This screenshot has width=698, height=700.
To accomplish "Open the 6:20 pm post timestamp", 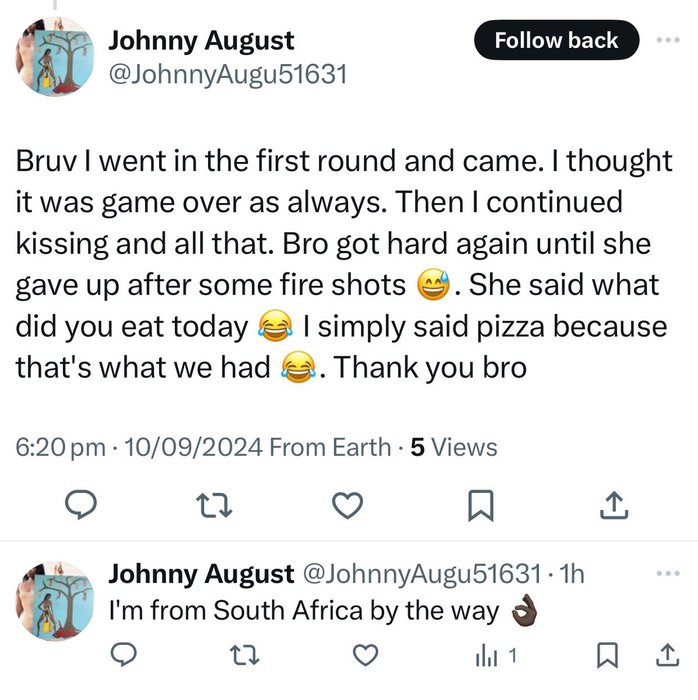I will (60, 447).
